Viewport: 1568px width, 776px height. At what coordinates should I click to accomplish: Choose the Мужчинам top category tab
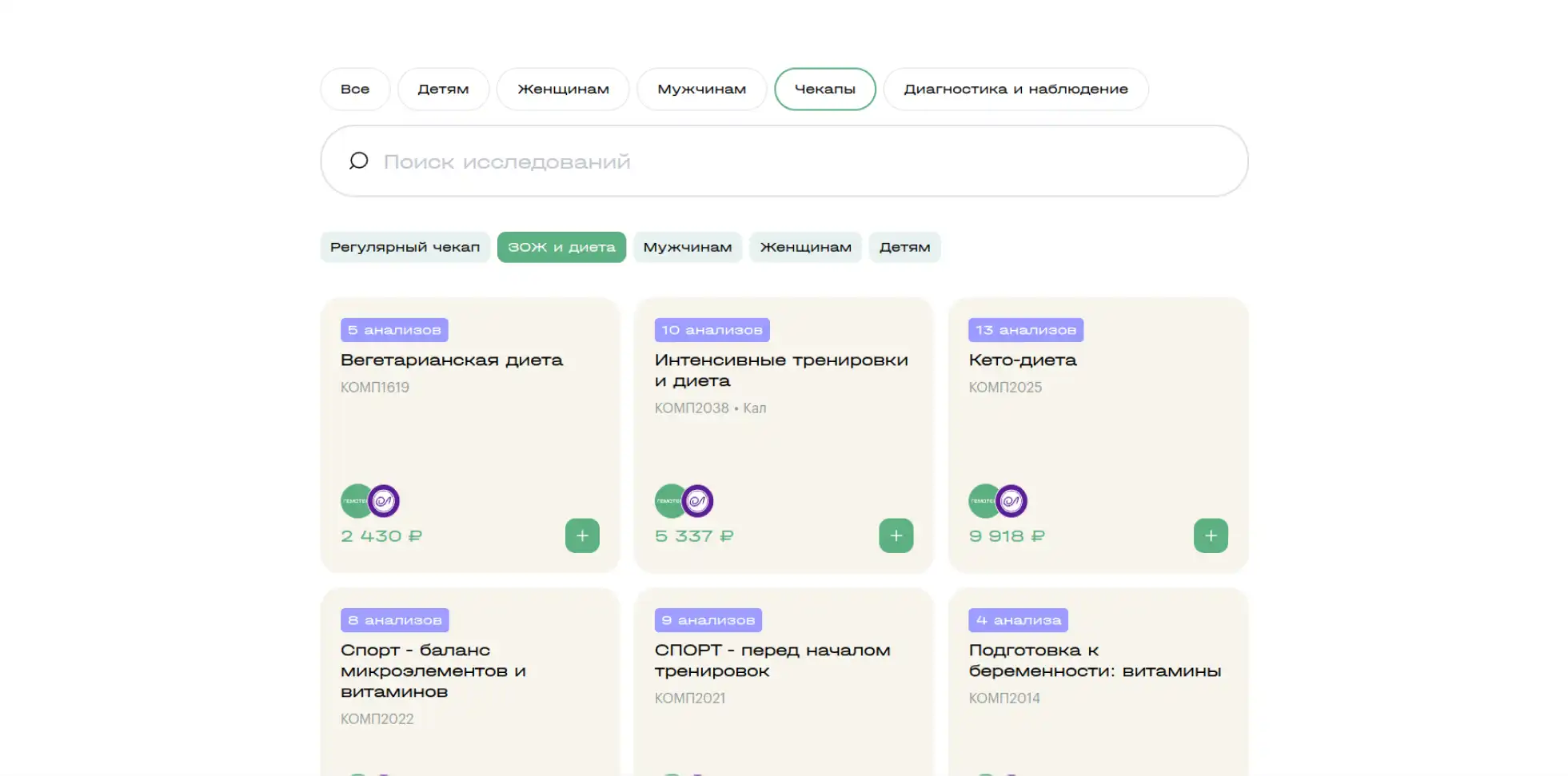point(701,89)
